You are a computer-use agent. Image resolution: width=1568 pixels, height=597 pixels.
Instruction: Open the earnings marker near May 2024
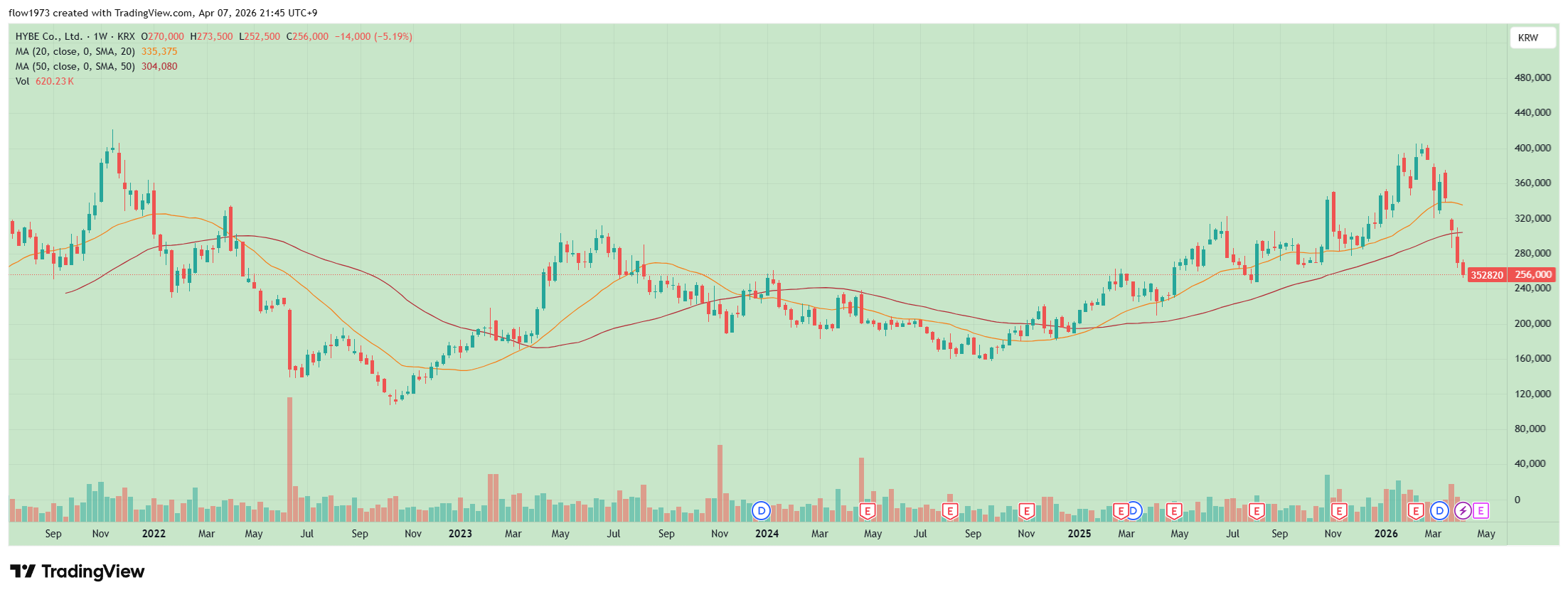point(867,510)
